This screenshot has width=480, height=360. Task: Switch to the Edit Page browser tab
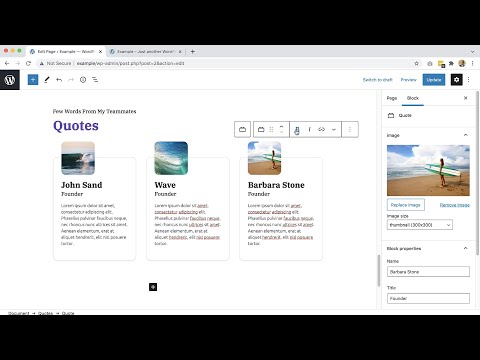pyautogui.click(x=66, y=52)
